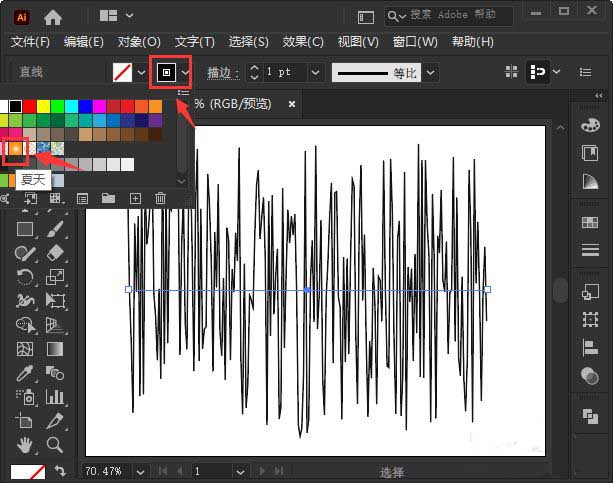Expand the snap options dropdown arrow
Screen dimensions: 613x483
(556, 72)
